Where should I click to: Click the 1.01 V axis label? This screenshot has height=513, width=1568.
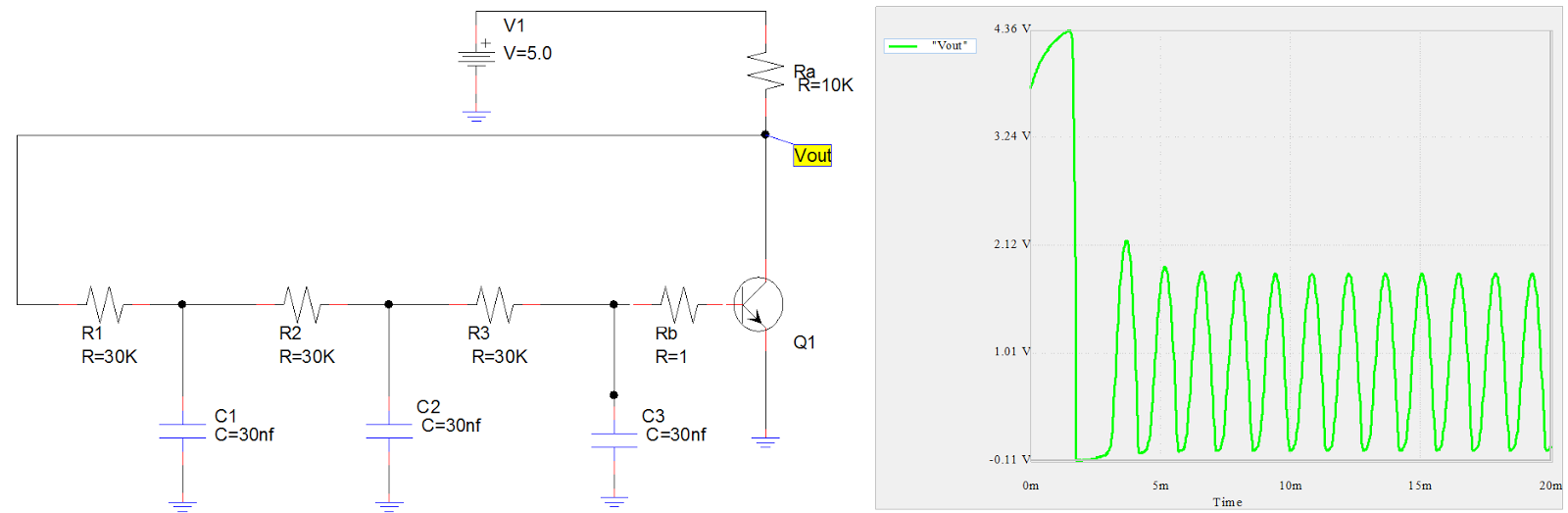(1011, 351)
